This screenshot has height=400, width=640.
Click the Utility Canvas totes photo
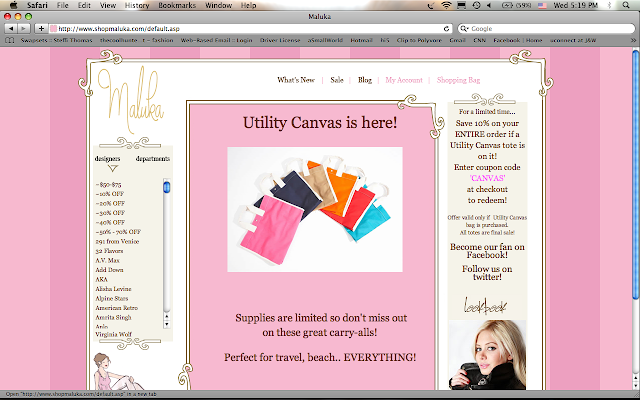click(x=315, y=209)
